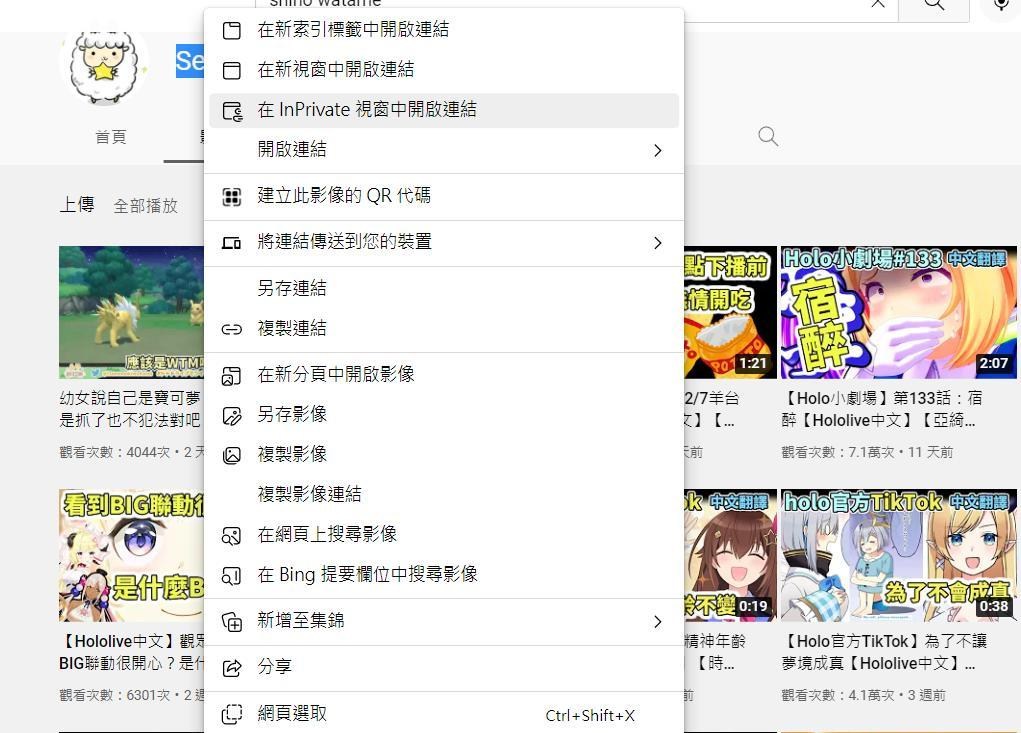Clear the YouTube search box with X
The height and width of the screenshot is (733, 1021).
(x=878, y=4)
